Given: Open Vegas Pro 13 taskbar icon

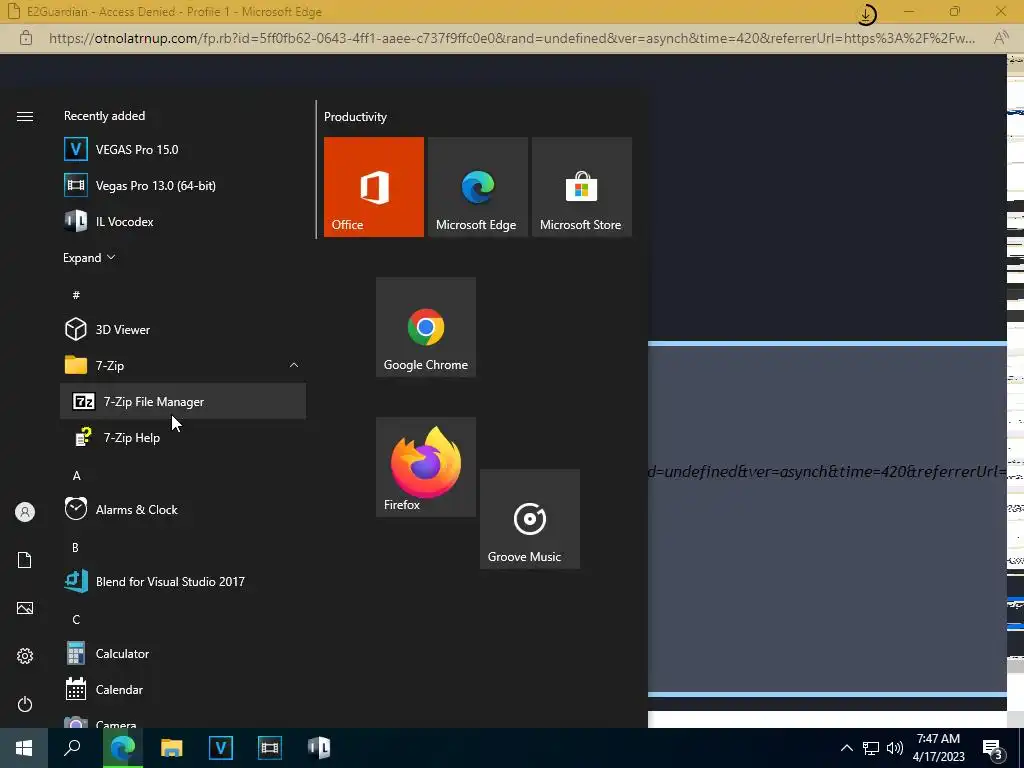Looking at the screenshot, I should pos(270,748).
